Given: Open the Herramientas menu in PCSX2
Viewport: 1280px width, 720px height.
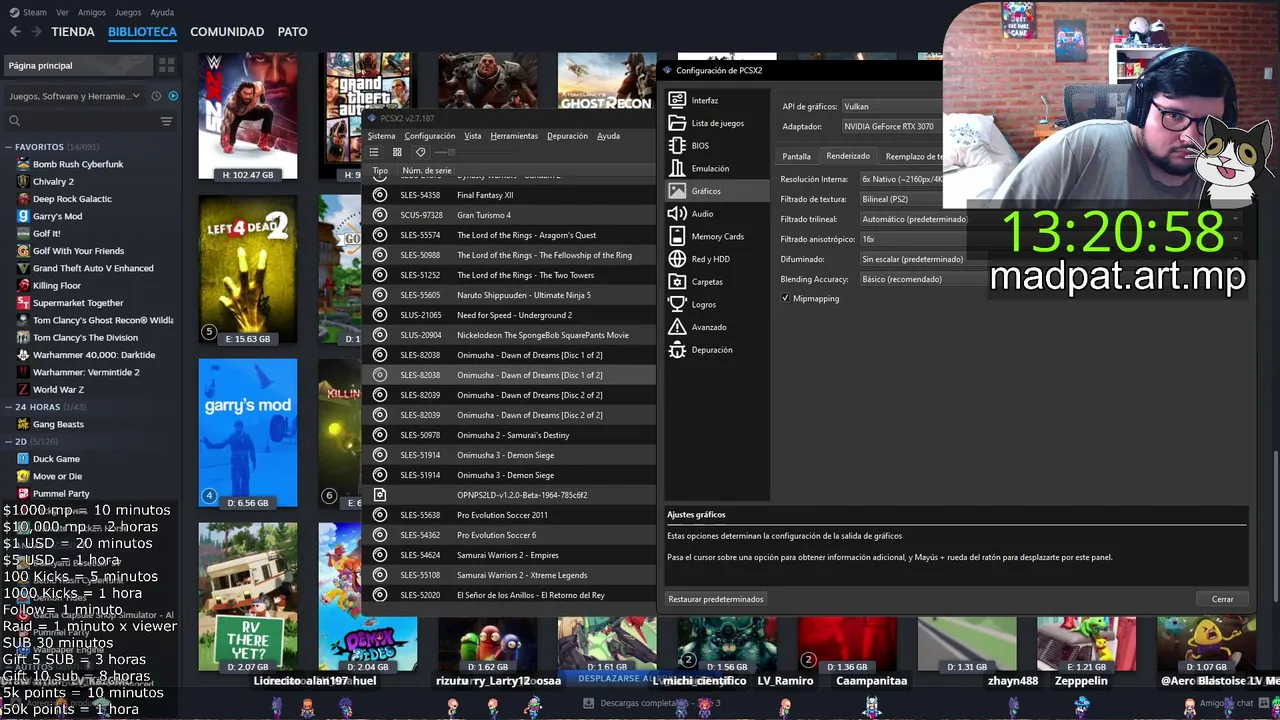Looking at the screenshot, I should [514, 136].
